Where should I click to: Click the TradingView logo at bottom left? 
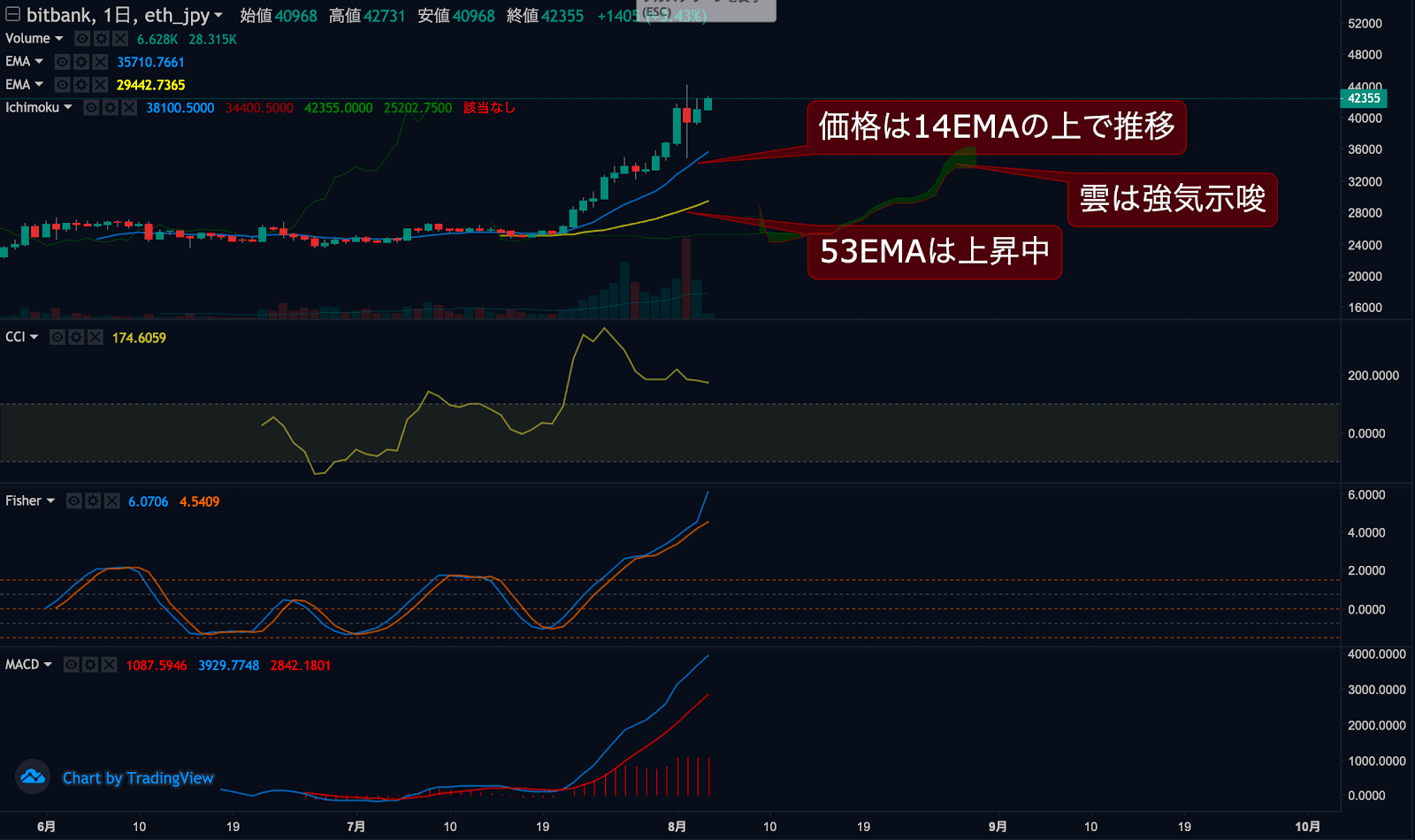tap(32, 777)
